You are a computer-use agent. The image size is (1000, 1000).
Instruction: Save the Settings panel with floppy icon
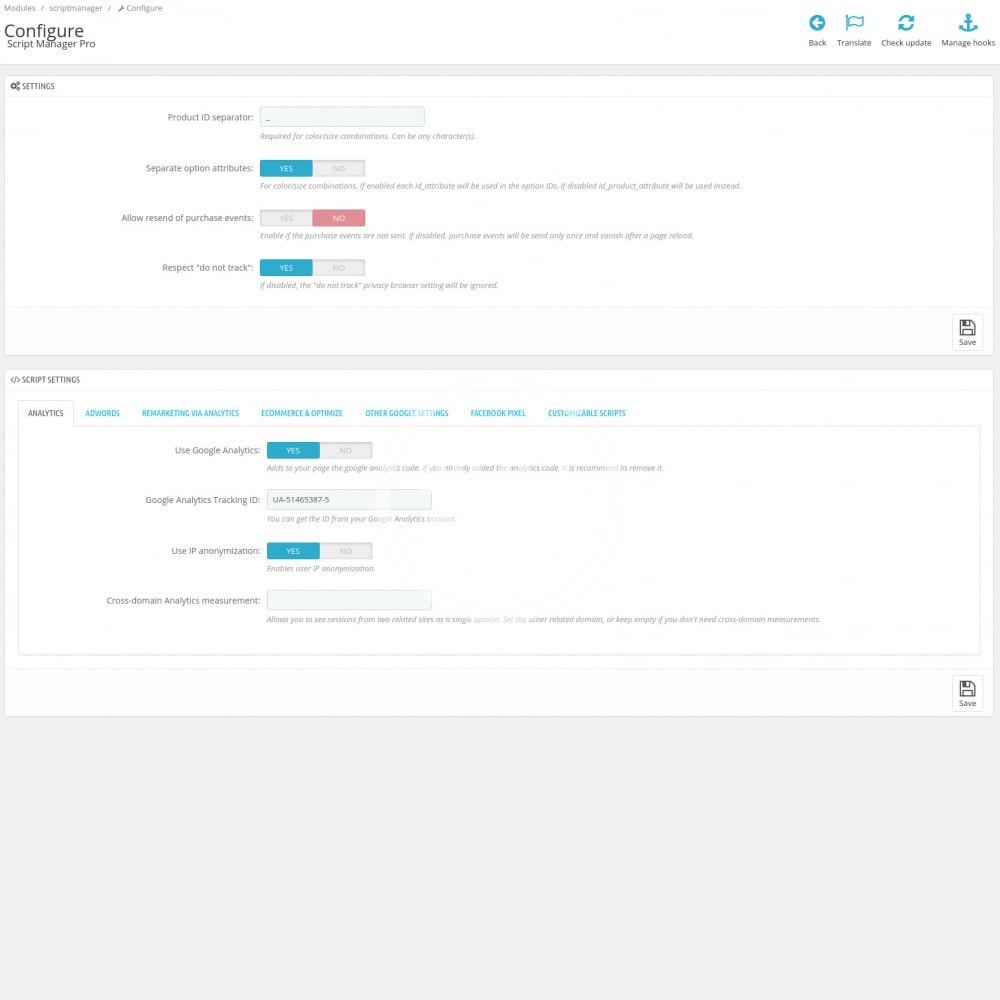(967, 332)
